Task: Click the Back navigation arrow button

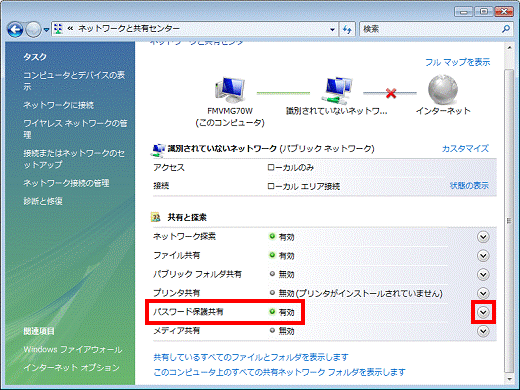Action: [15, 30]
